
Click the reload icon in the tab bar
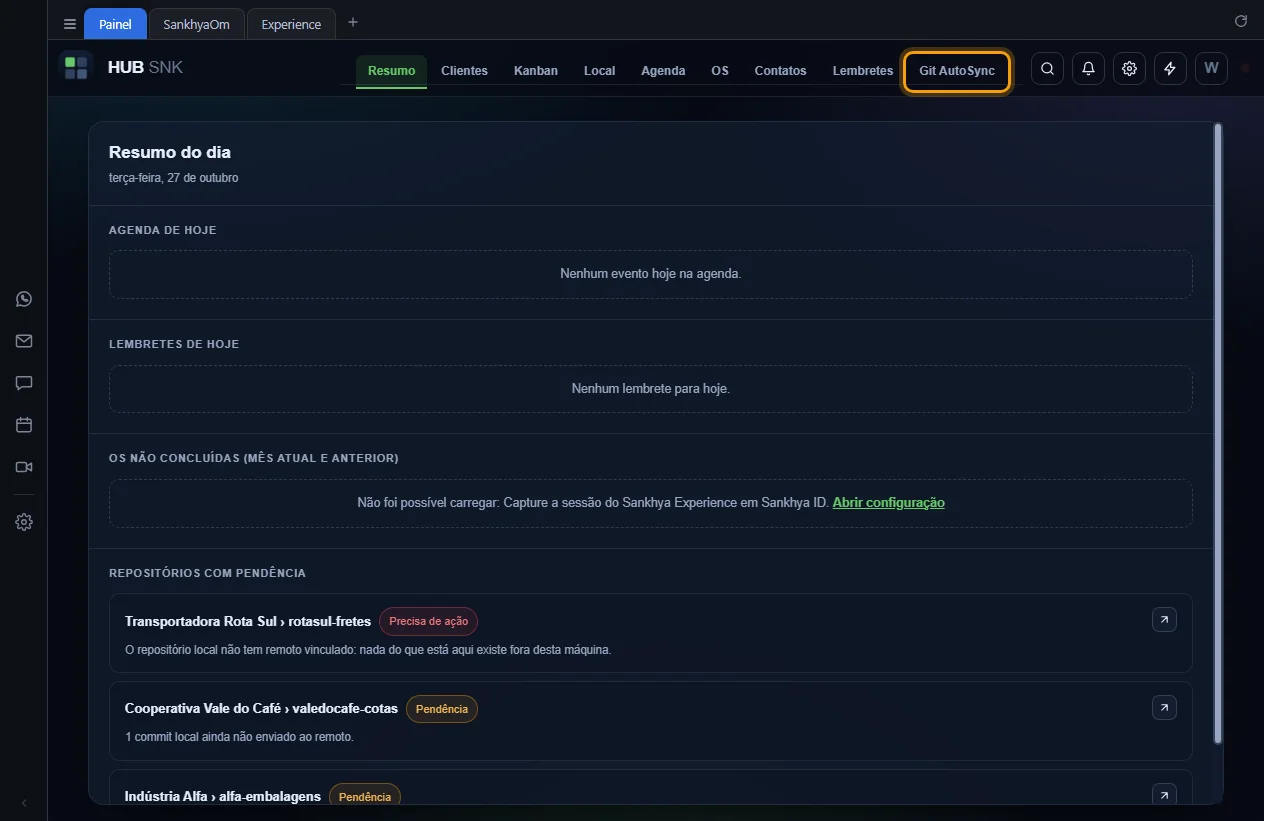coord(1241,21)
